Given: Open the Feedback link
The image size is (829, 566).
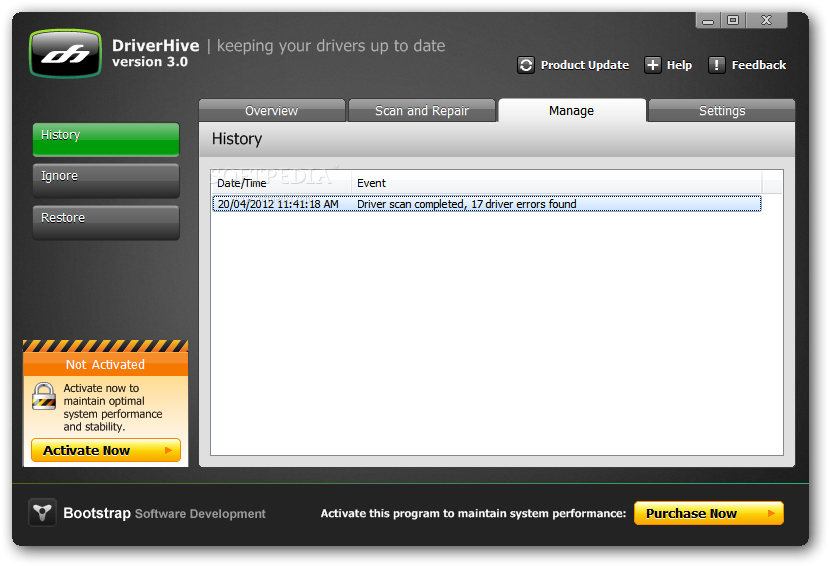Looking at the screenshot, I should point(759,65).
